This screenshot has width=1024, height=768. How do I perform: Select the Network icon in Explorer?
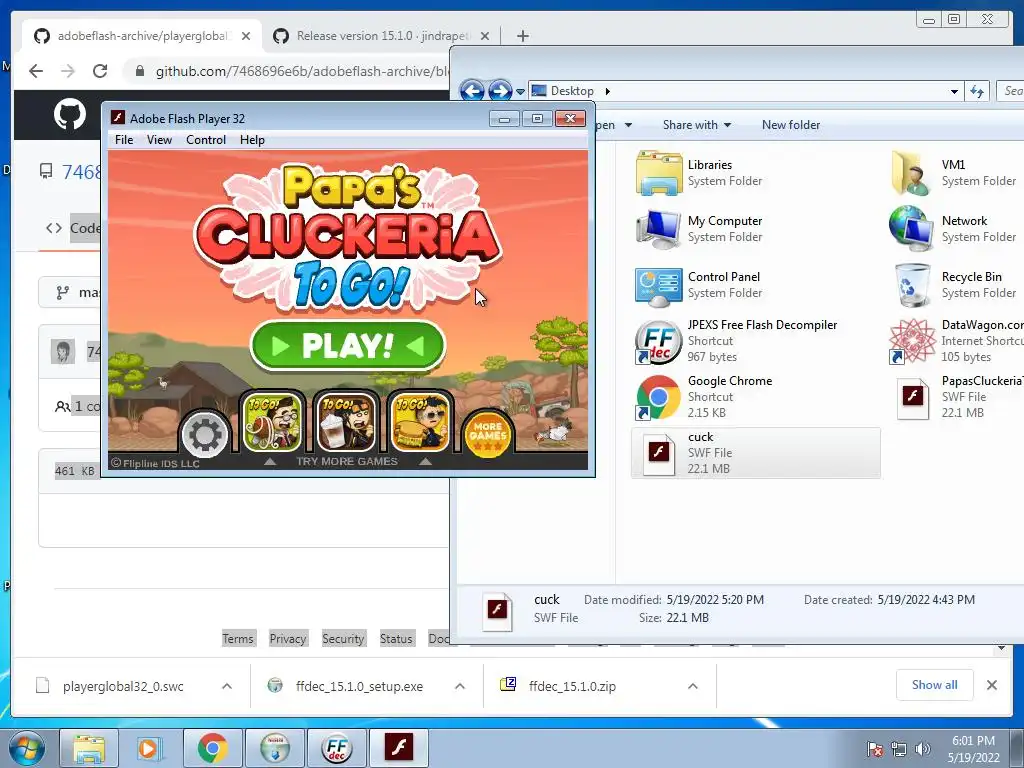coord(912,229)
